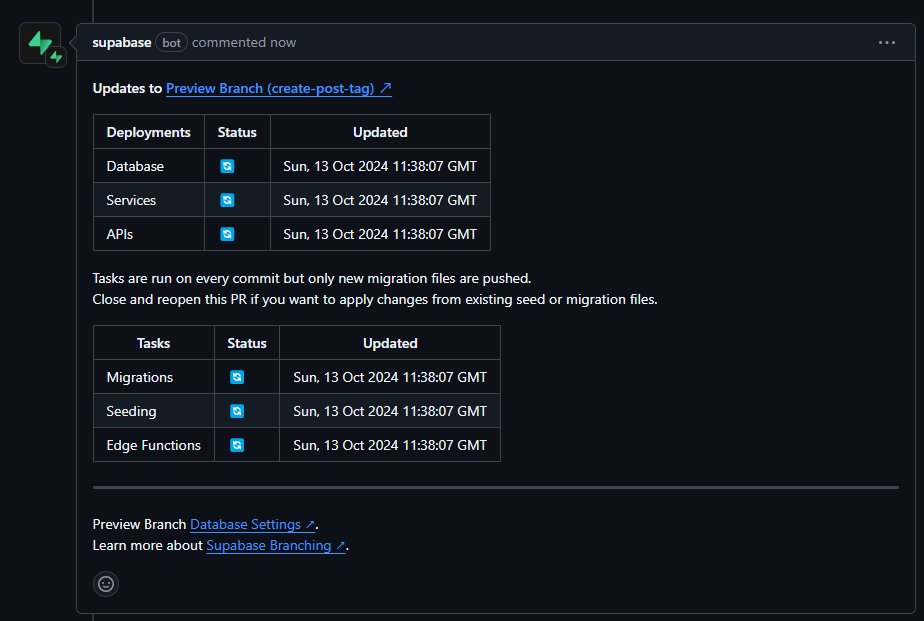The height and width of the screenshot is (621, 924).
Task: Select the Database row updated timestamp
Action: point(380,166)
